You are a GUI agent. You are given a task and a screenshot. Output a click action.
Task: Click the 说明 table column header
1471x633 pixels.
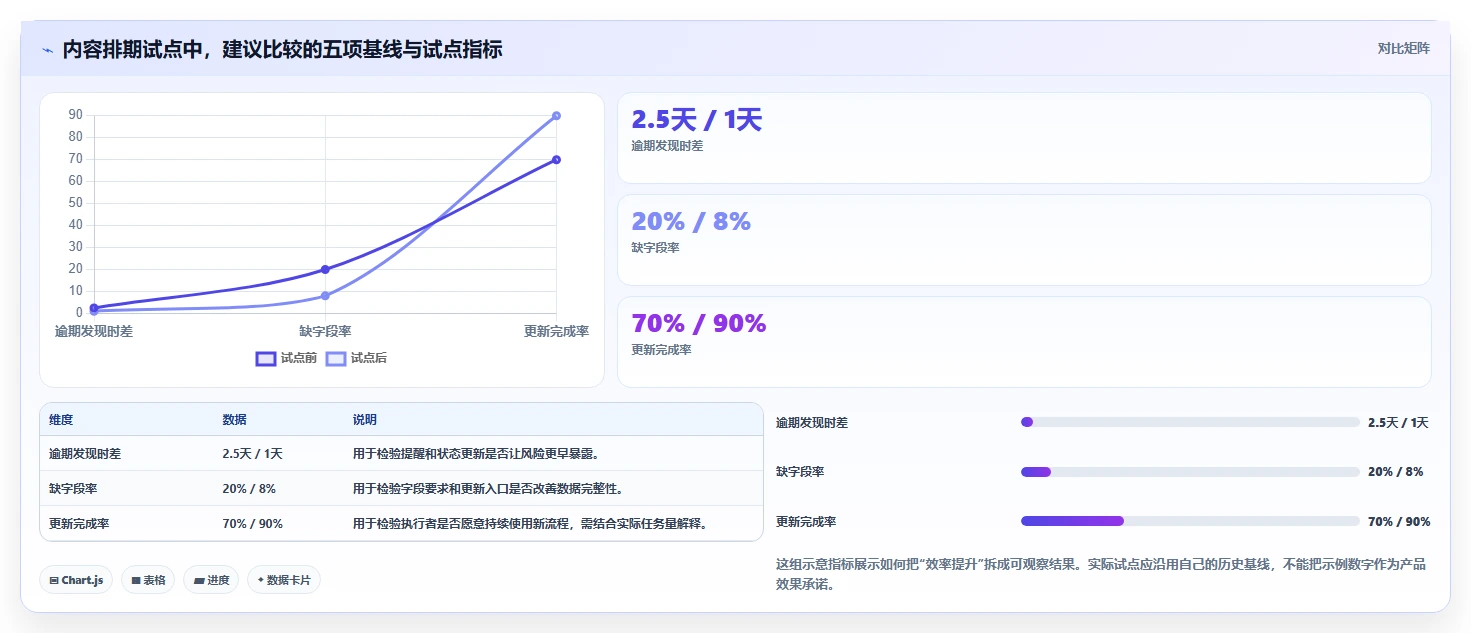365,420
